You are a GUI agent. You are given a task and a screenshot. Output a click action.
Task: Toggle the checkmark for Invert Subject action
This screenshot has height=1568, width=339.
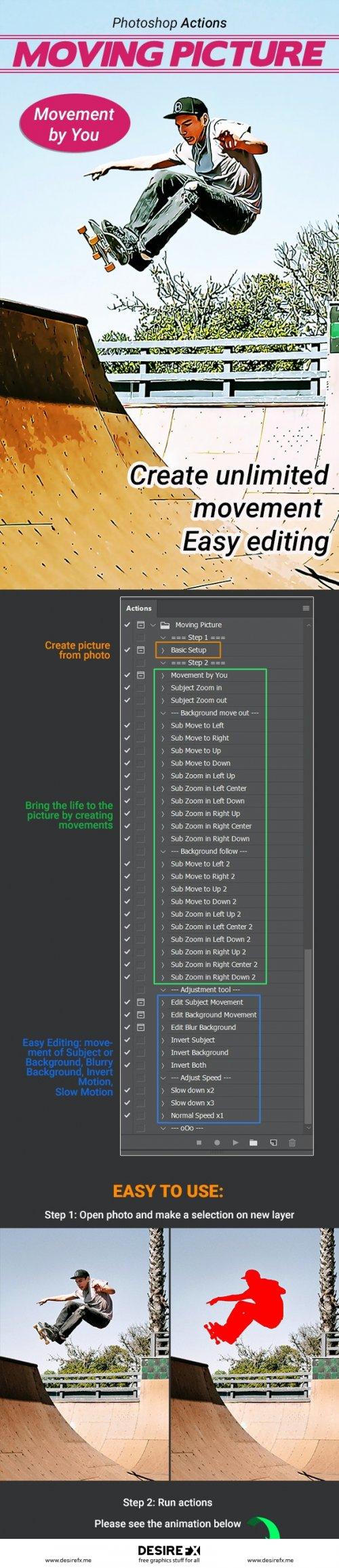point(127,1039)
